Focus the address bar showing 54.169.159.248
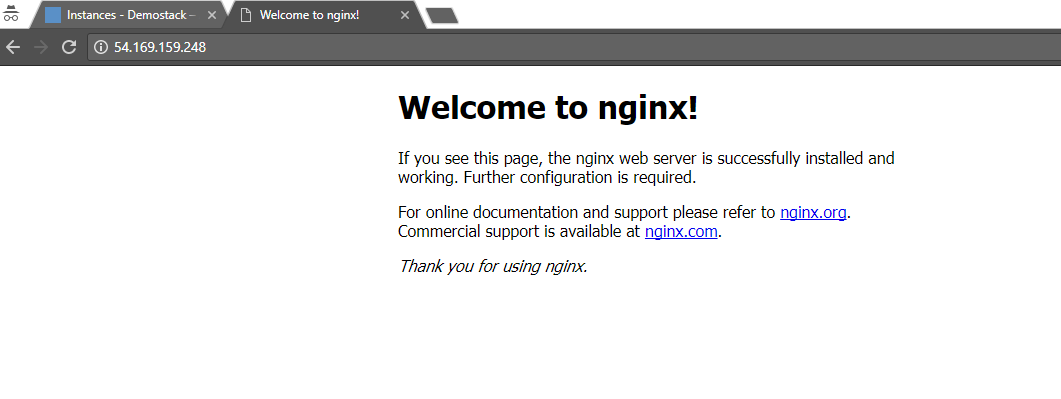 click(x=574, y=47)
